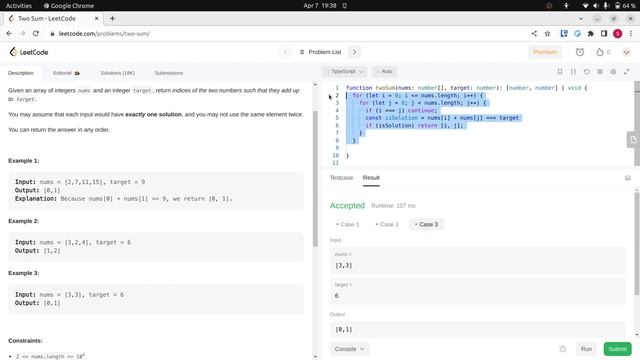
Task: Bookmark this page with star icon
Action: click(x=547, y=33)
